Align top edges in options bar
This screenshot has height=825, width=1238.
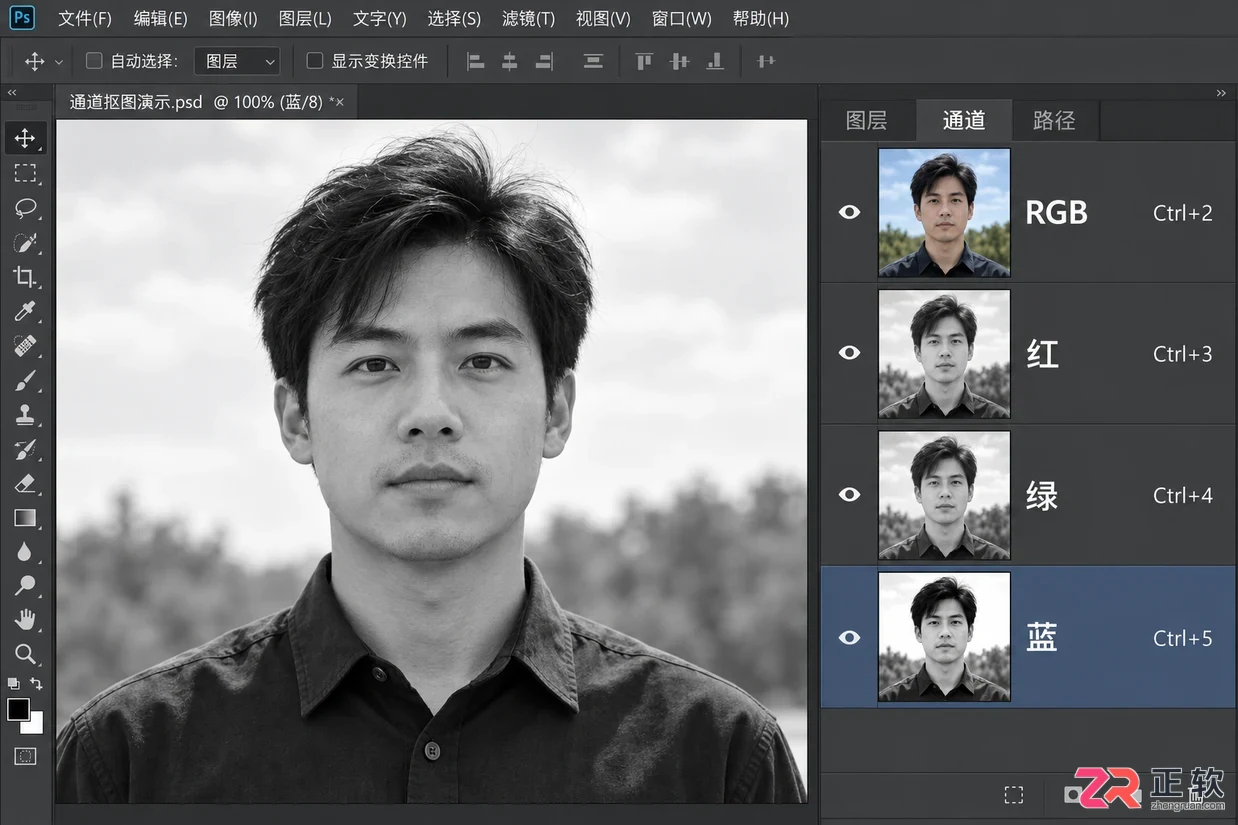pos(645,61)
